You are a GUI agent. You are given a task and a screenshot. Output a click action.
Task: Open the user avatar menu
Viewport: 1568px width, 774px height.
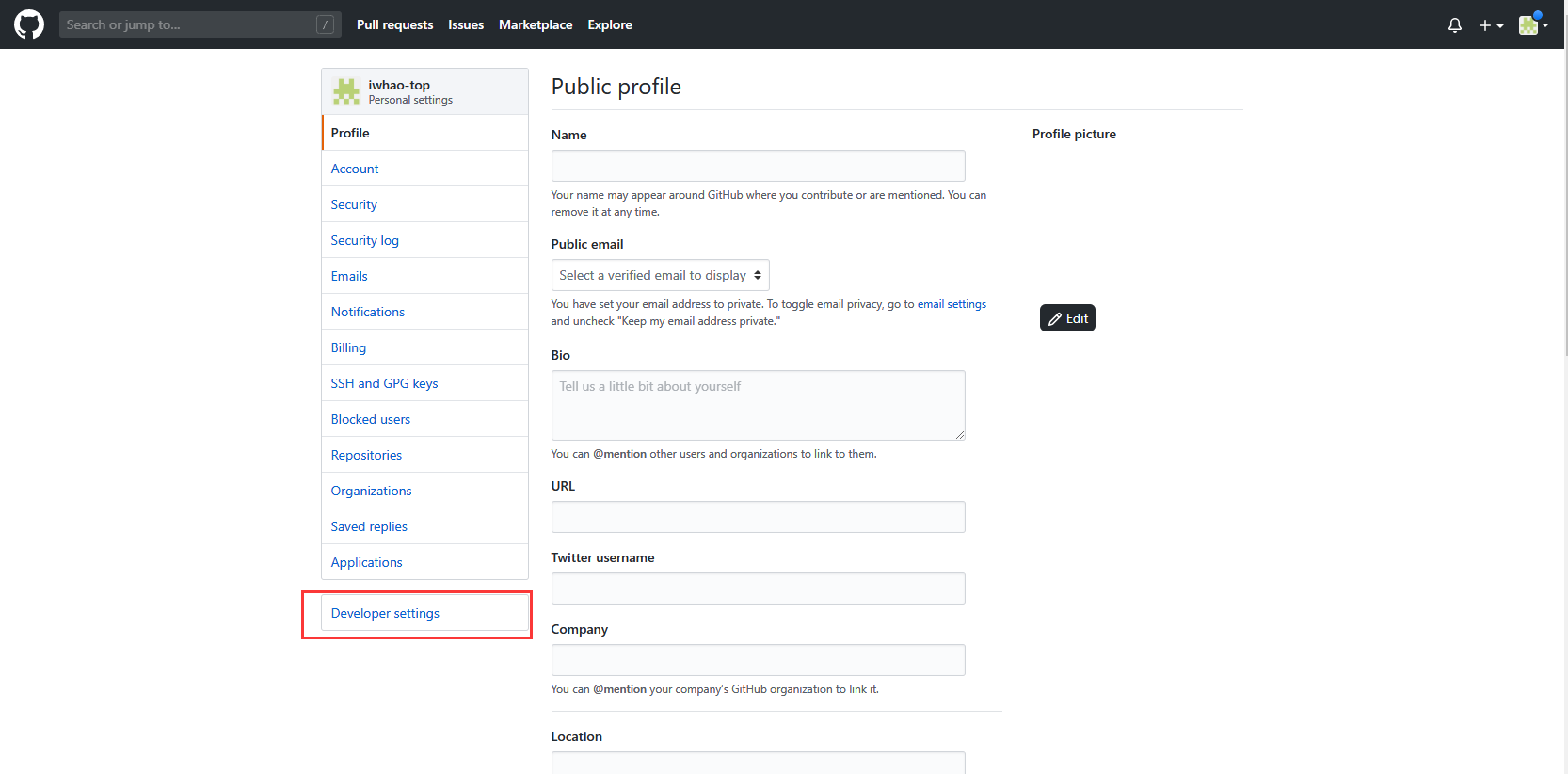pyautogui.click(x=1532, y=25)
